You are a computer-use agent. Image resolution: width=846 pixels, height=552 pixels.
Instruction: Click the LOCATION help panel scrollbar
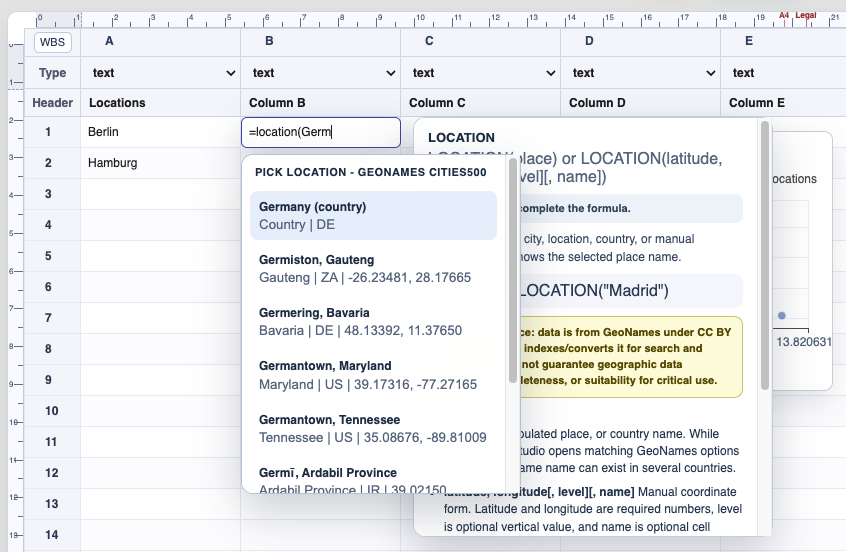(x=765, y=256)
